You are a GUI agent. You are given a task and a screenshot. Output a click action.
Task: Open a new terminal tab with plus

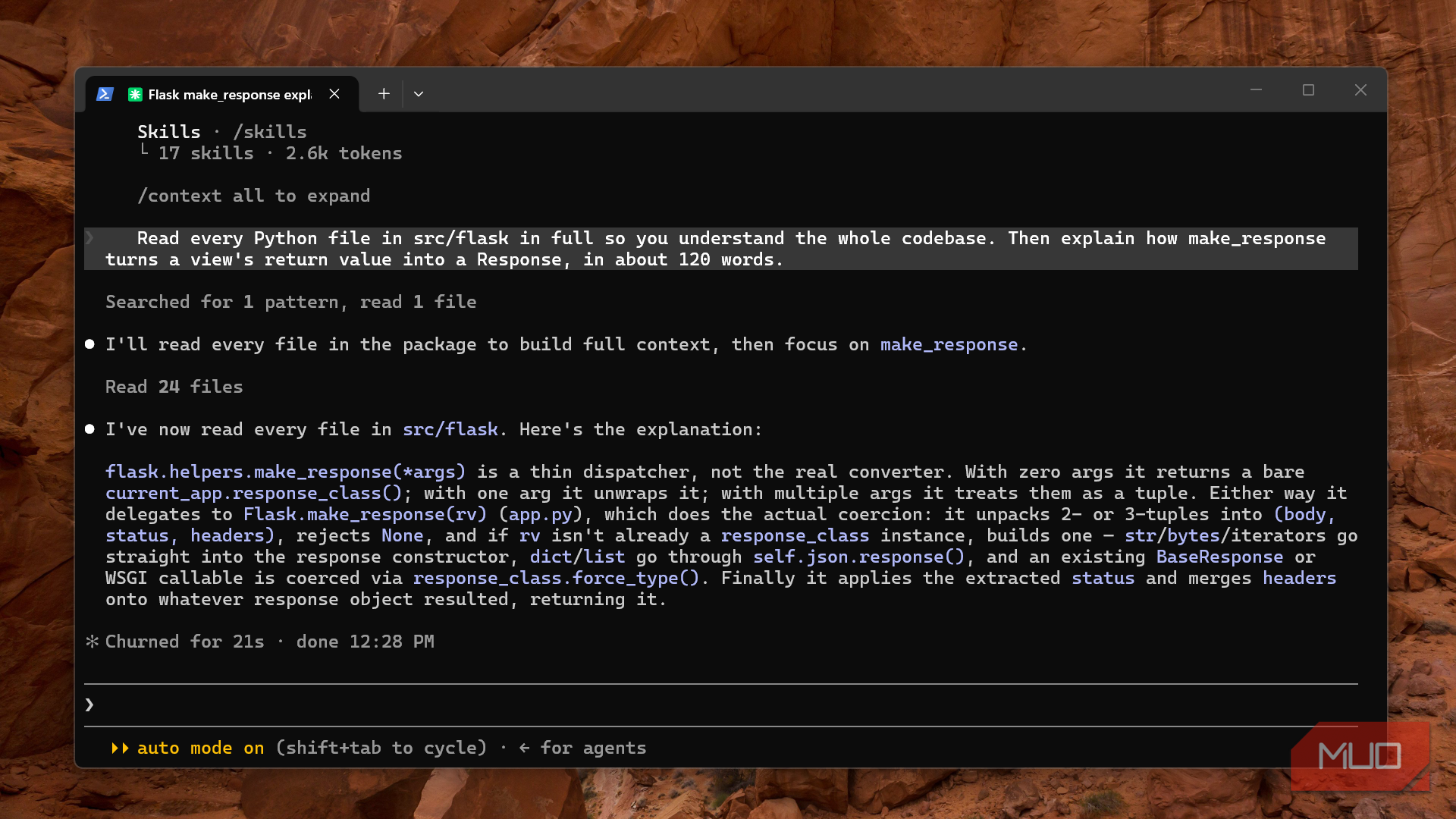(384, 94)
